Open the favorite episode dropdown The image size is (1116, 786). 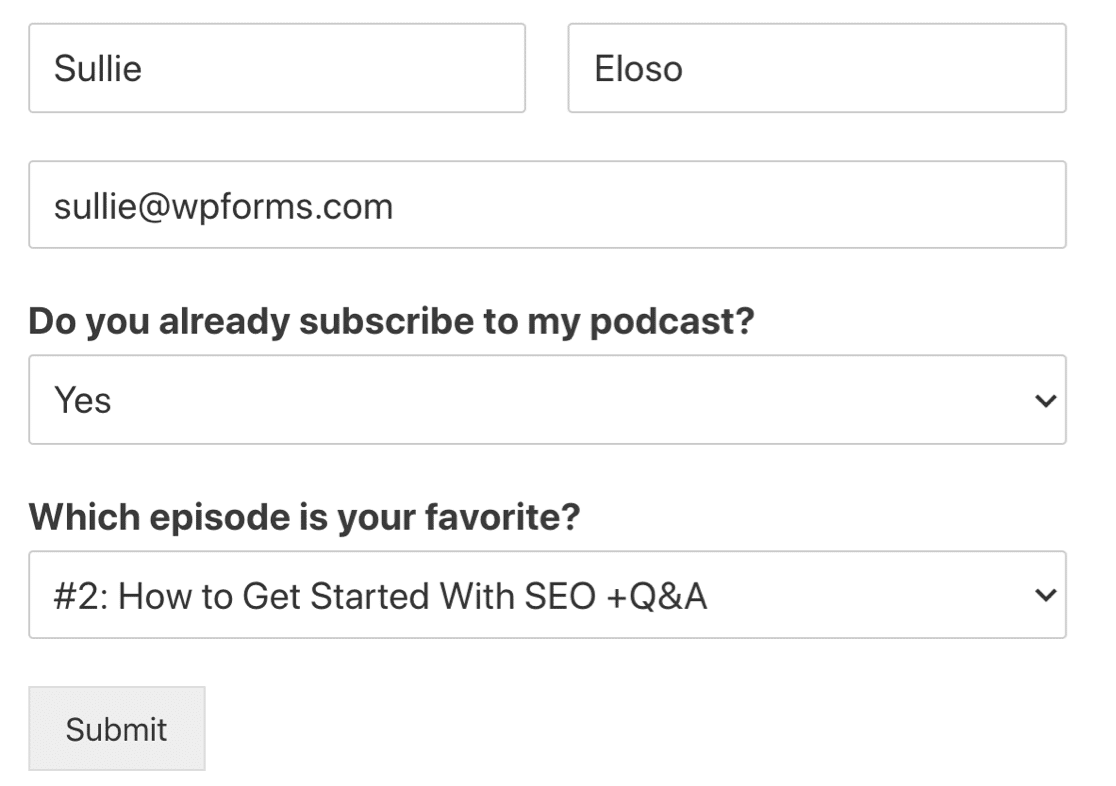tap(547, 594)
